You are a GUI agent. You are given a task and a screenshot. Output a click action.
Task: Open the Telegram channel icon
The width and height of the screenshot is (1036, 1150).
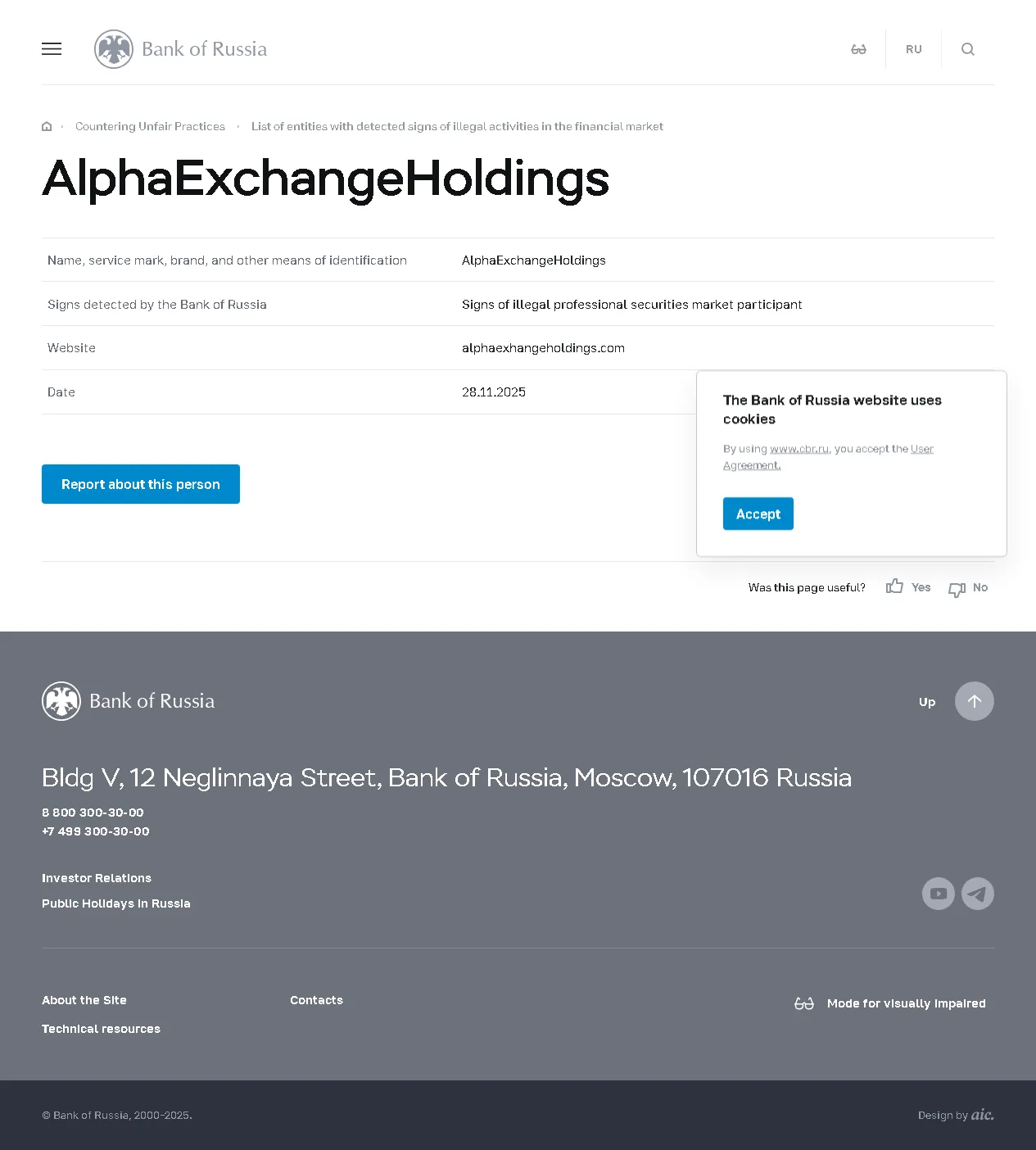point(977,894)
